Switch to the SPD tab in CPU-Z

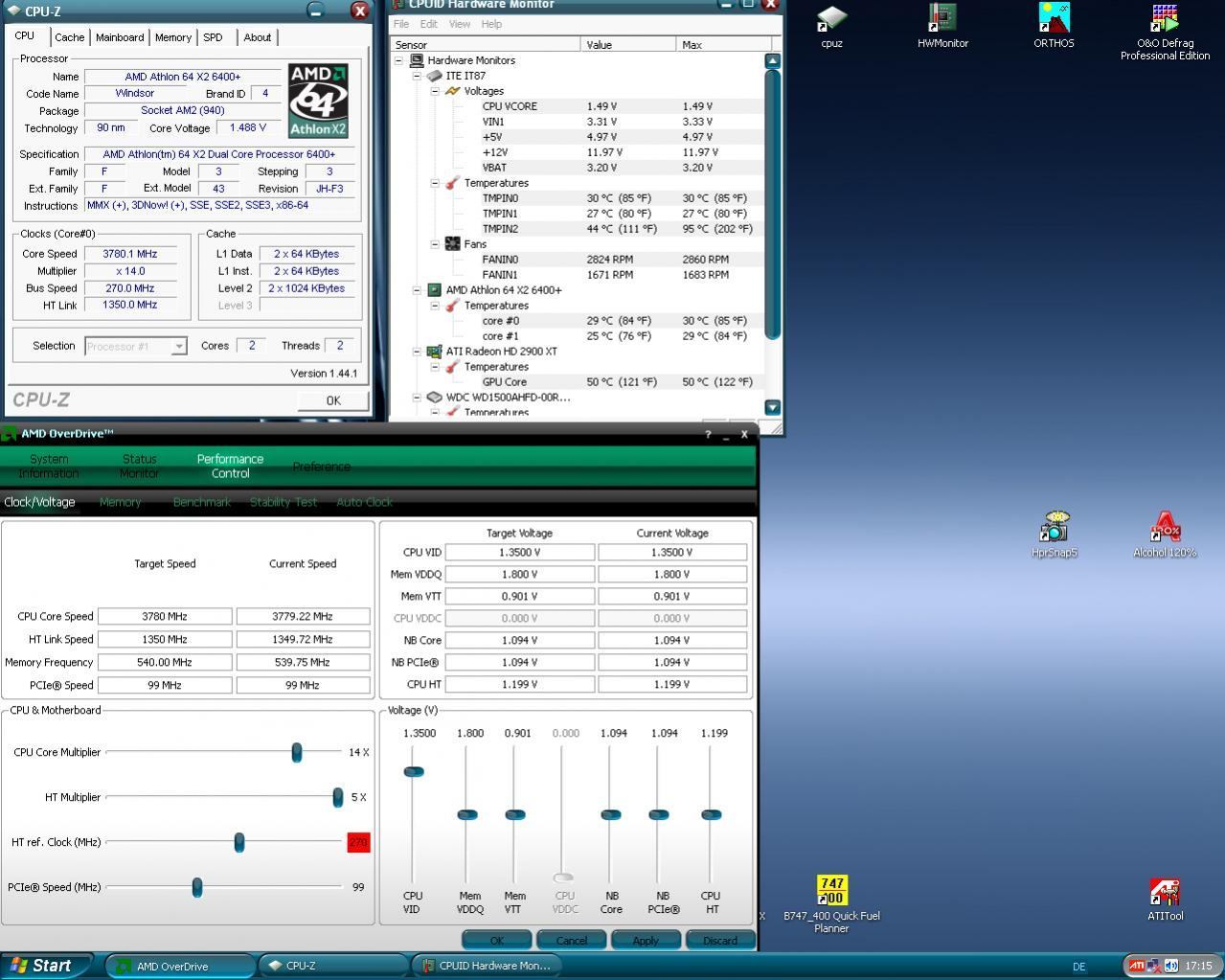213,37
